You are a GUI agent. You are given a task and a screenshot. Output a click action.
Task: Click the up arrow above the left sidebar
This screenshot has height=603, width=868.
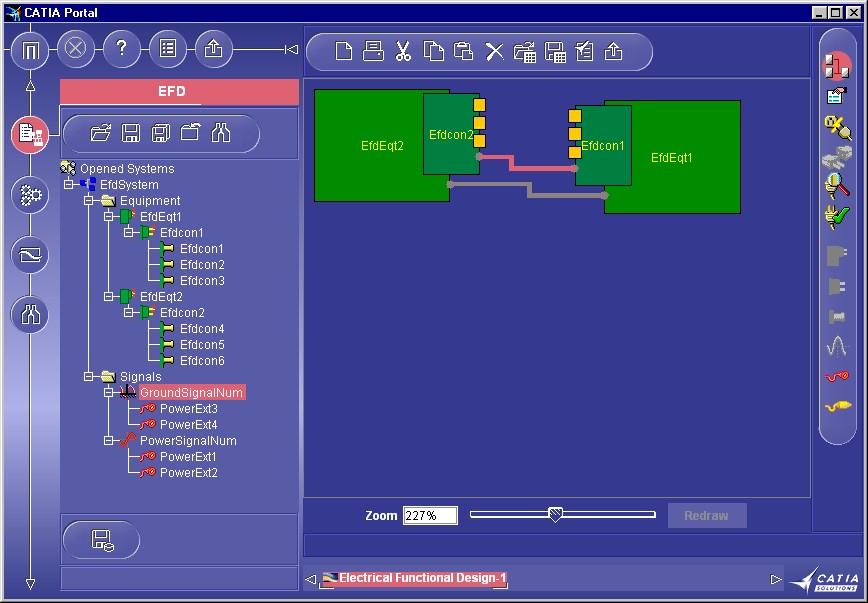pos(30,86)
